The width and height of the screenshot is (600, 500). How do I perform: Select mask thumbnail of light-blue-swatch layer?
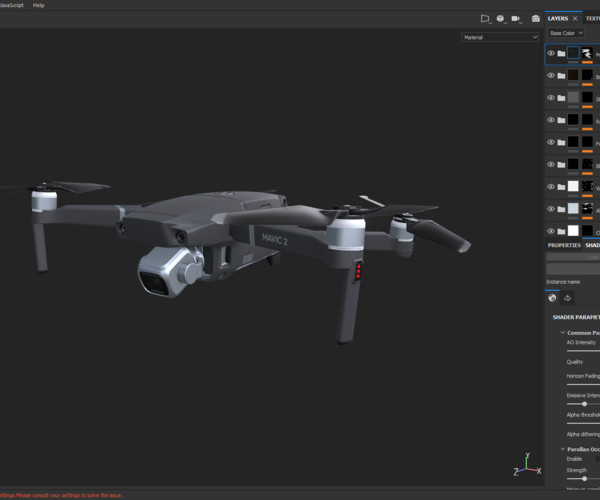587,208
